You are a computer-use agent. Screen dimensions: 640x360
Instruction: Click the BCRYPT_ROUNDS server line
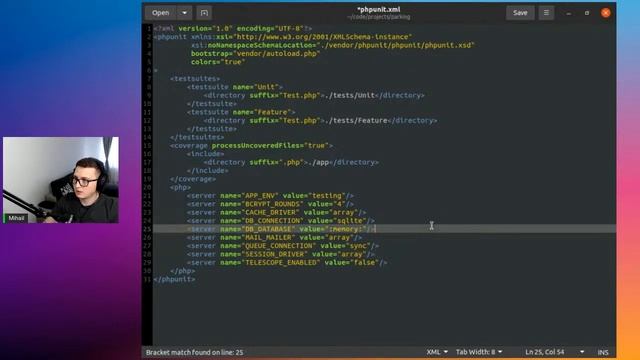coord(270,204)
